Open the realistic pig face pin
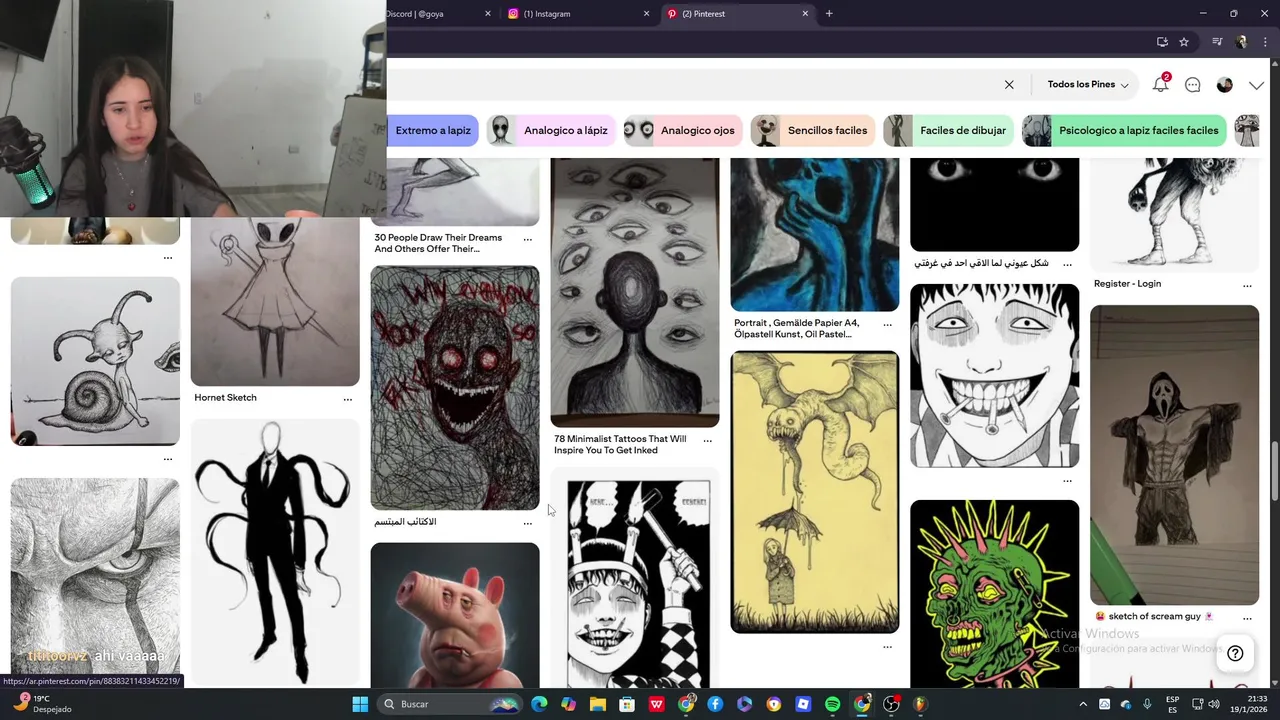The width and height of the screenshot is (1280, 720). tap(455, 615)
